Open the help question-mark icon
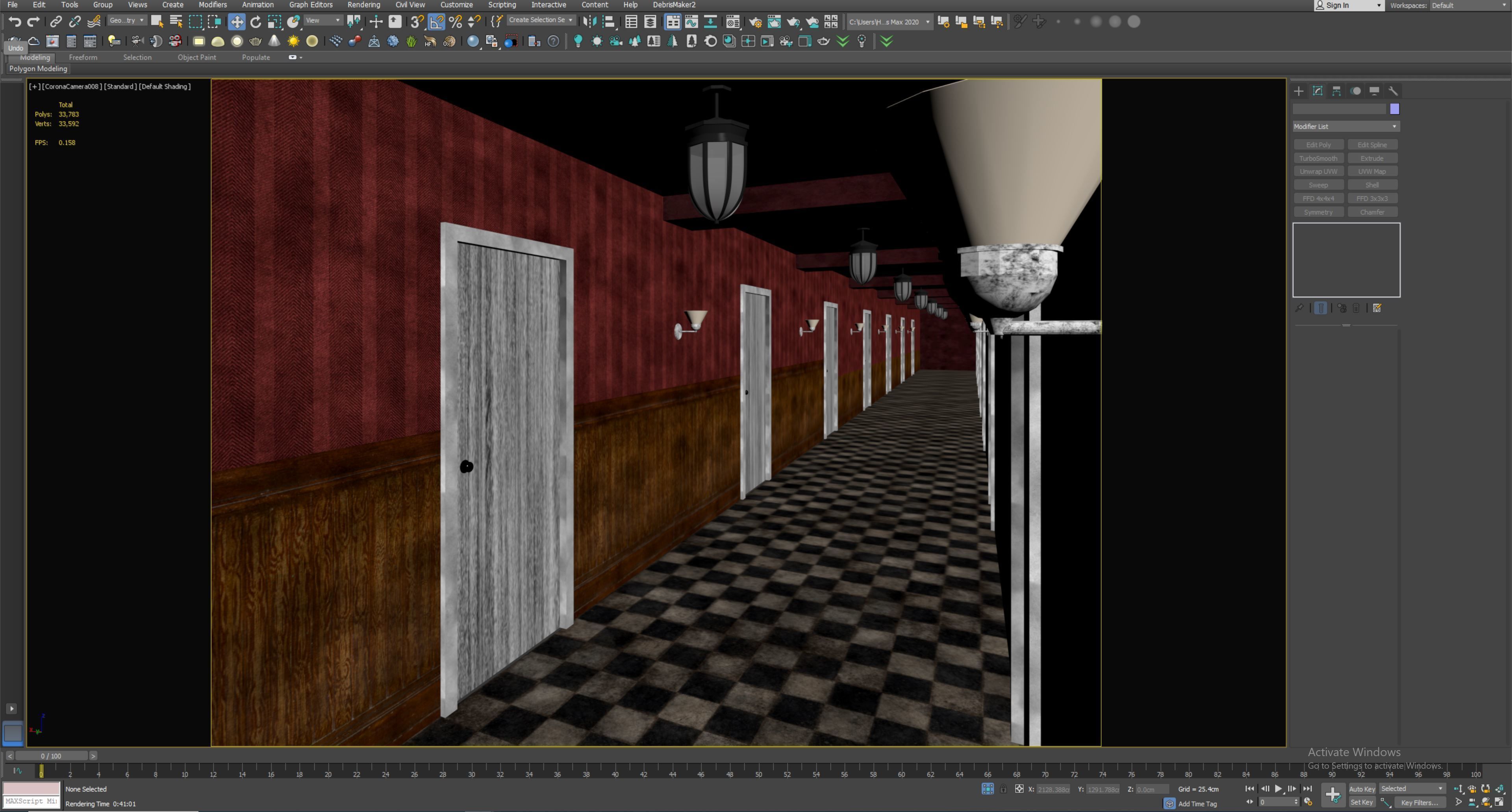This screenshot has width=1512, height=812. pyautogui.click(x=554, y=41)
